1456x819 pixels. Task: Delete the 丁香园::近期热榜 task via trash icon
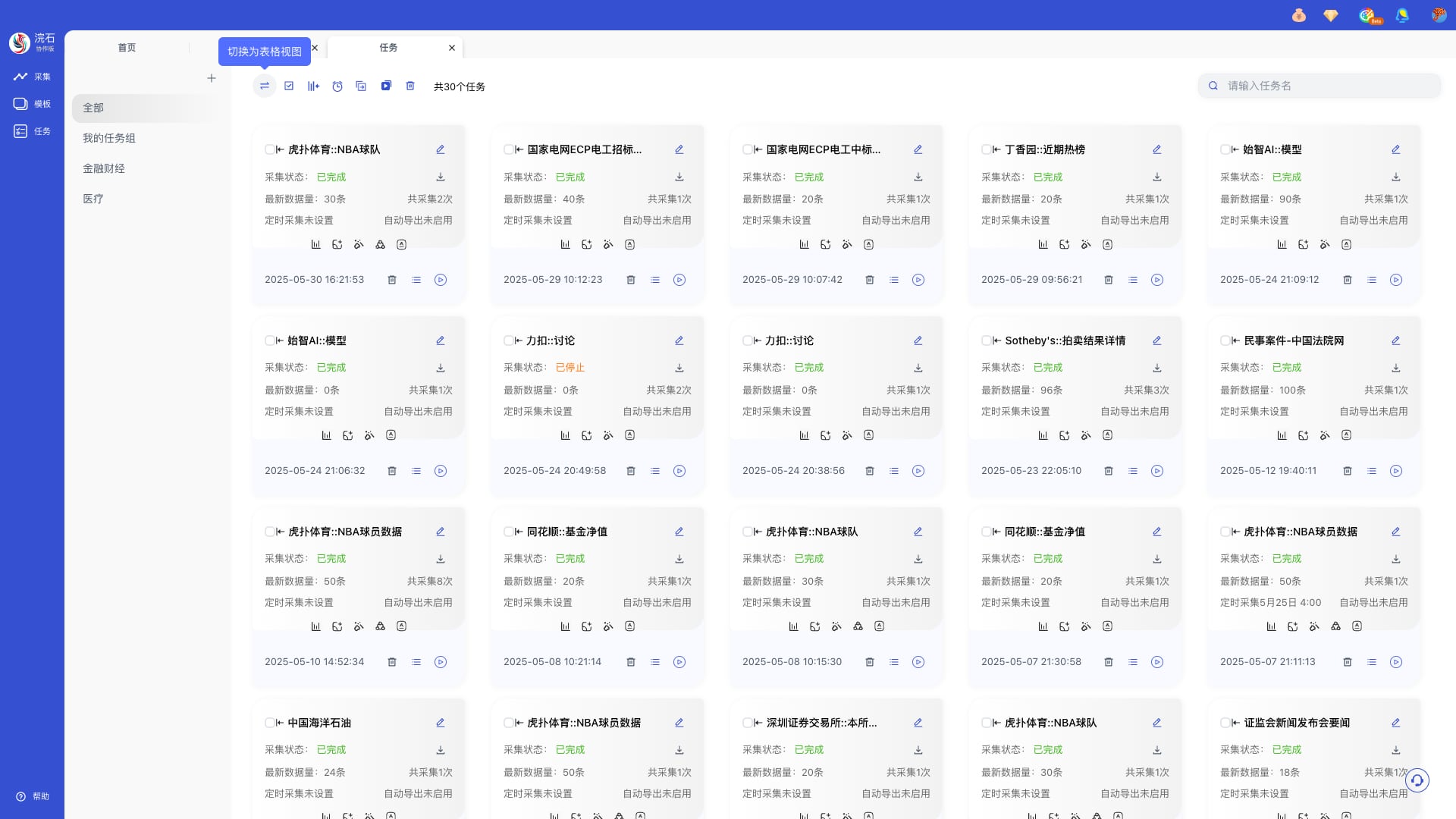[1109, 280]
